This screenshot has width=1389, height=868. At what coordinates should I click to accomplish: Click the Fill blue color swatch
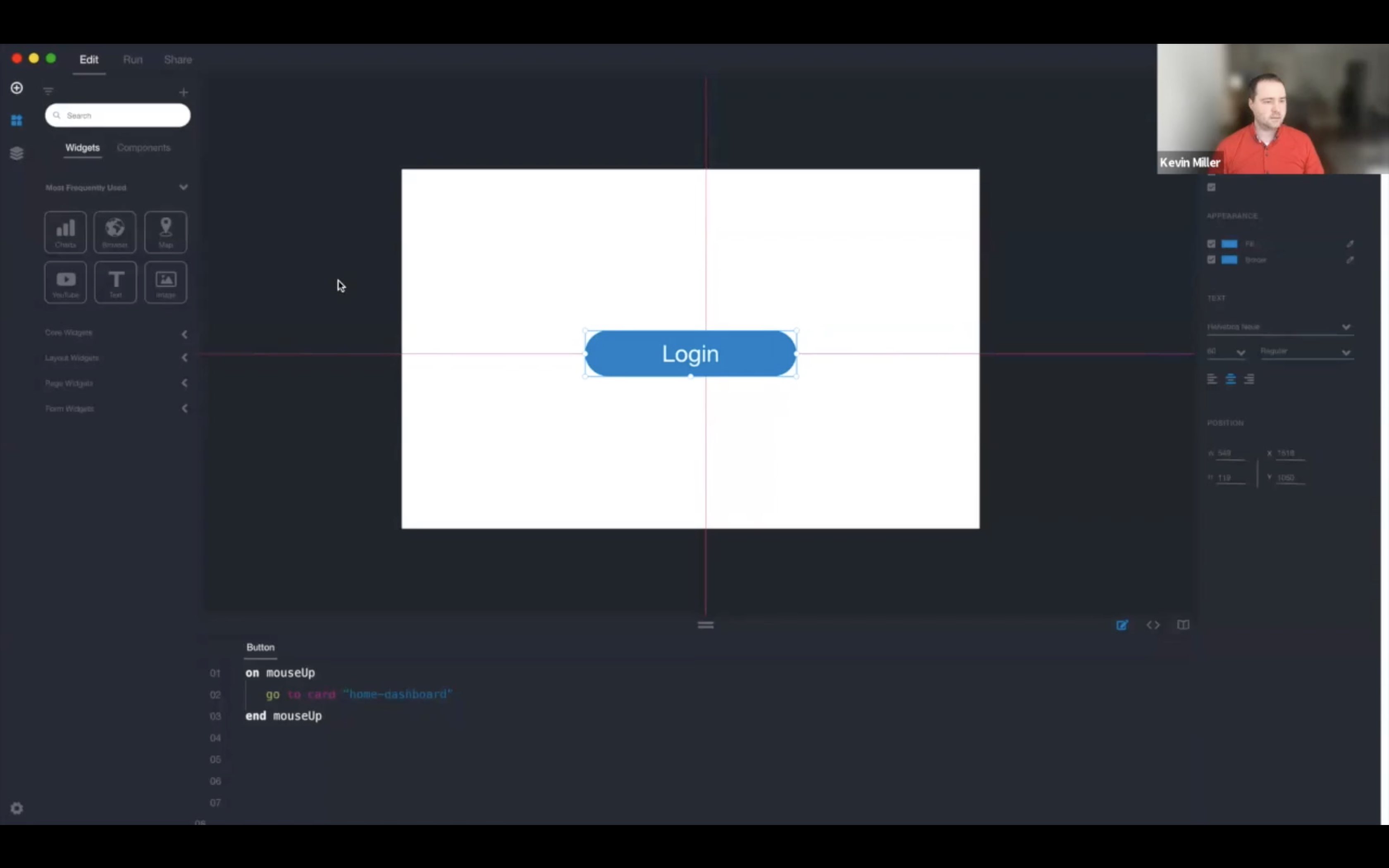[x=1229, y=244]
